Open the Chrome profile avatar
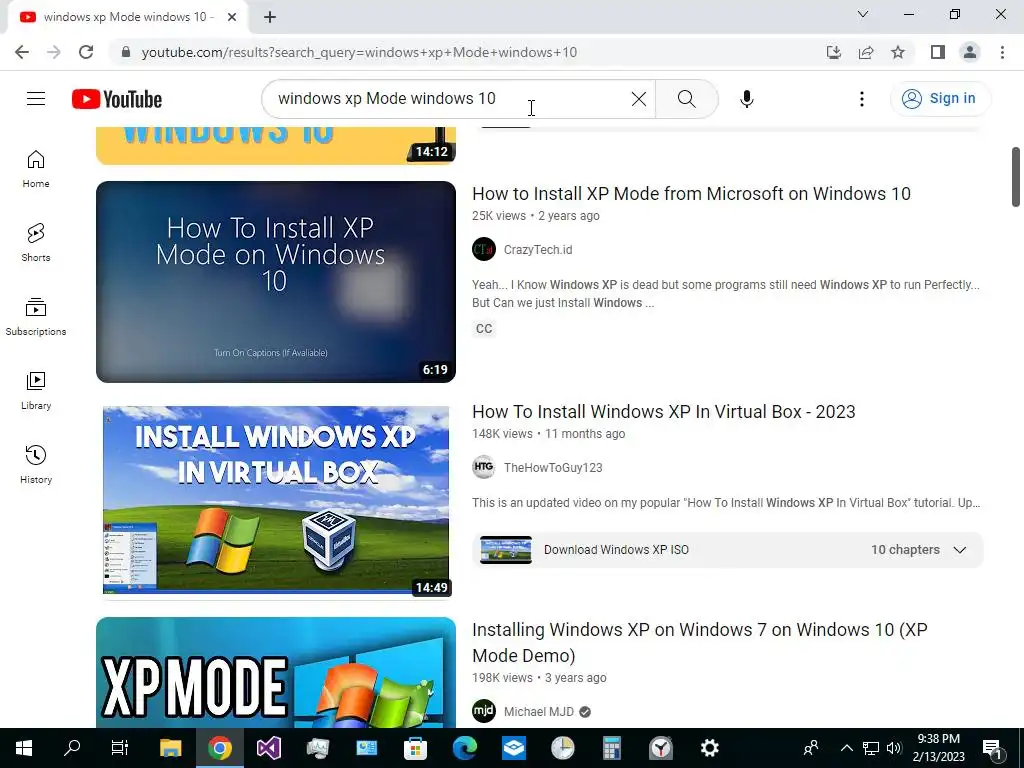This screenshot has height=768, width=1024. [970, 52]
